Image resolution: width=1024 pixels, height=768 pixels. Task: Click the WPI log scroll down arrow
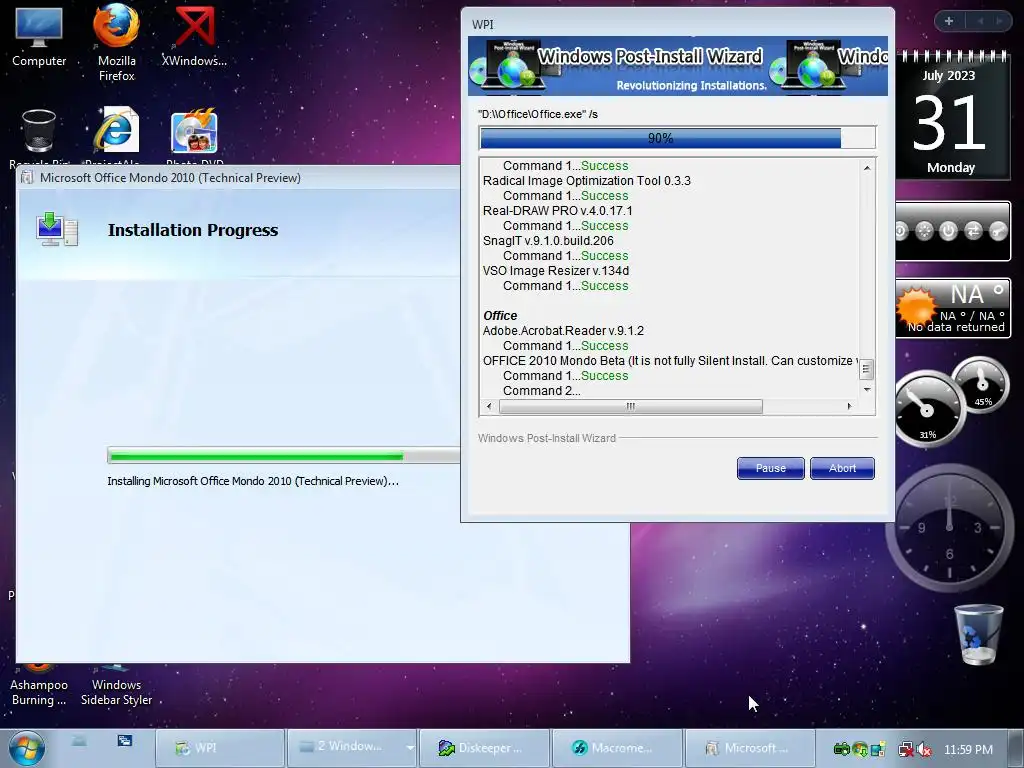point(867,389)
